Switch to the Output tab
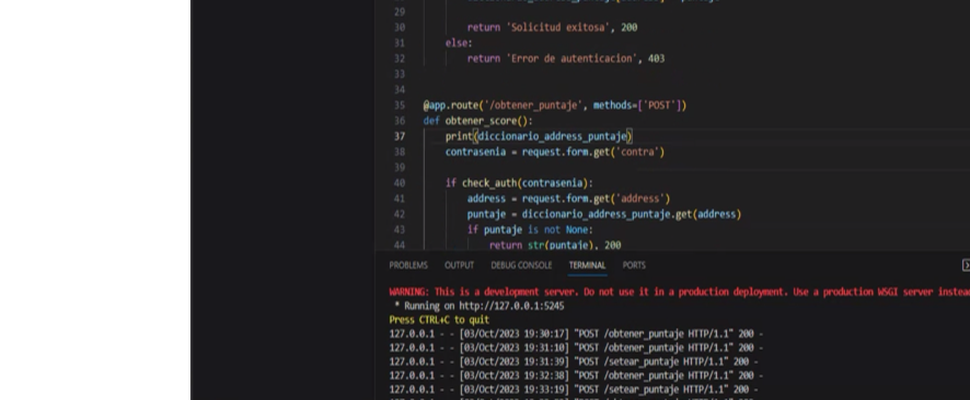Viewport: 970px width, 400px height. pos(459,265)
